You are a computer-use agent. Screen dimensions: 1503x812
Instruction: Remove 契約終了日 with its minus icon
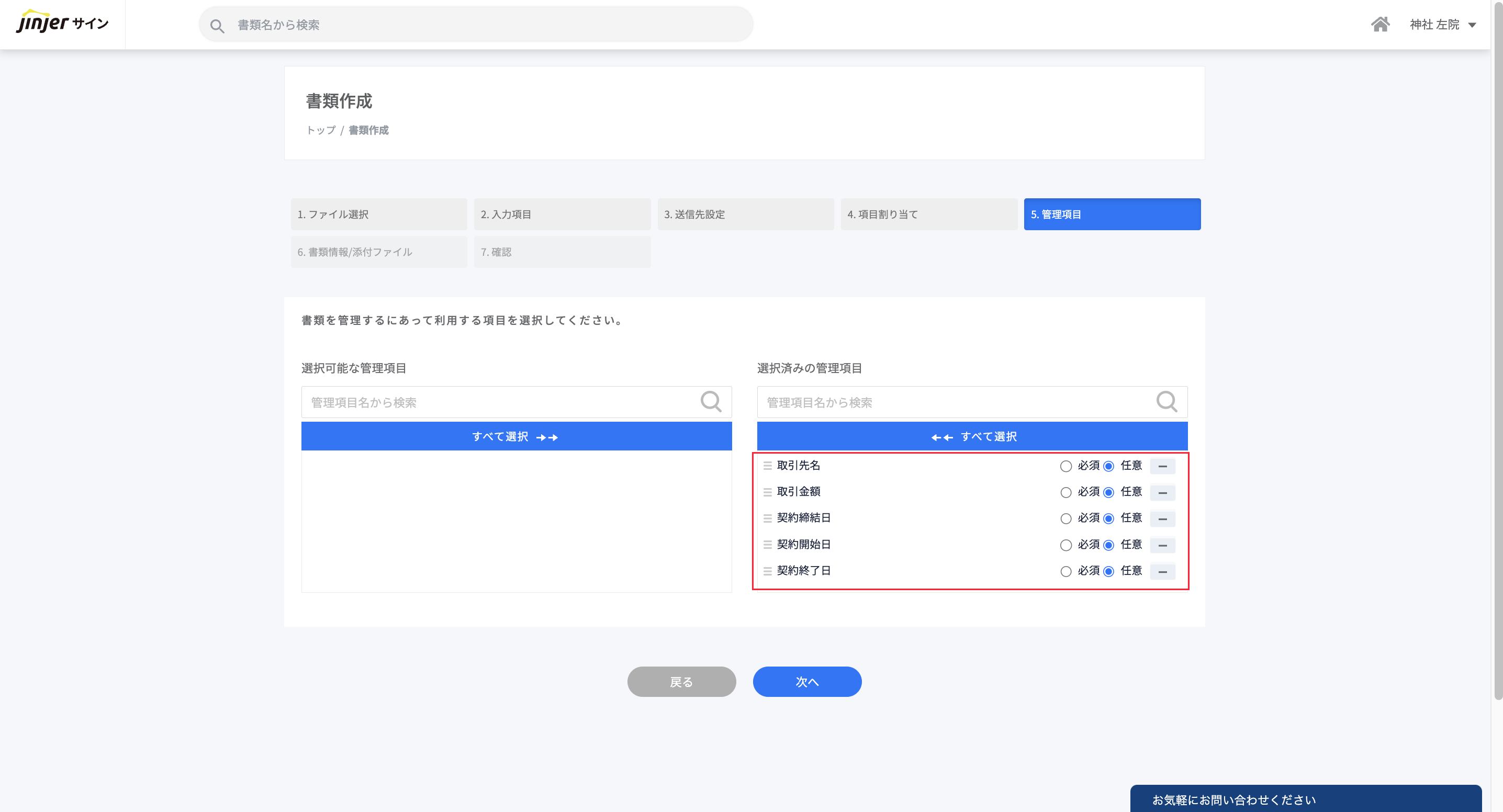1162,571
